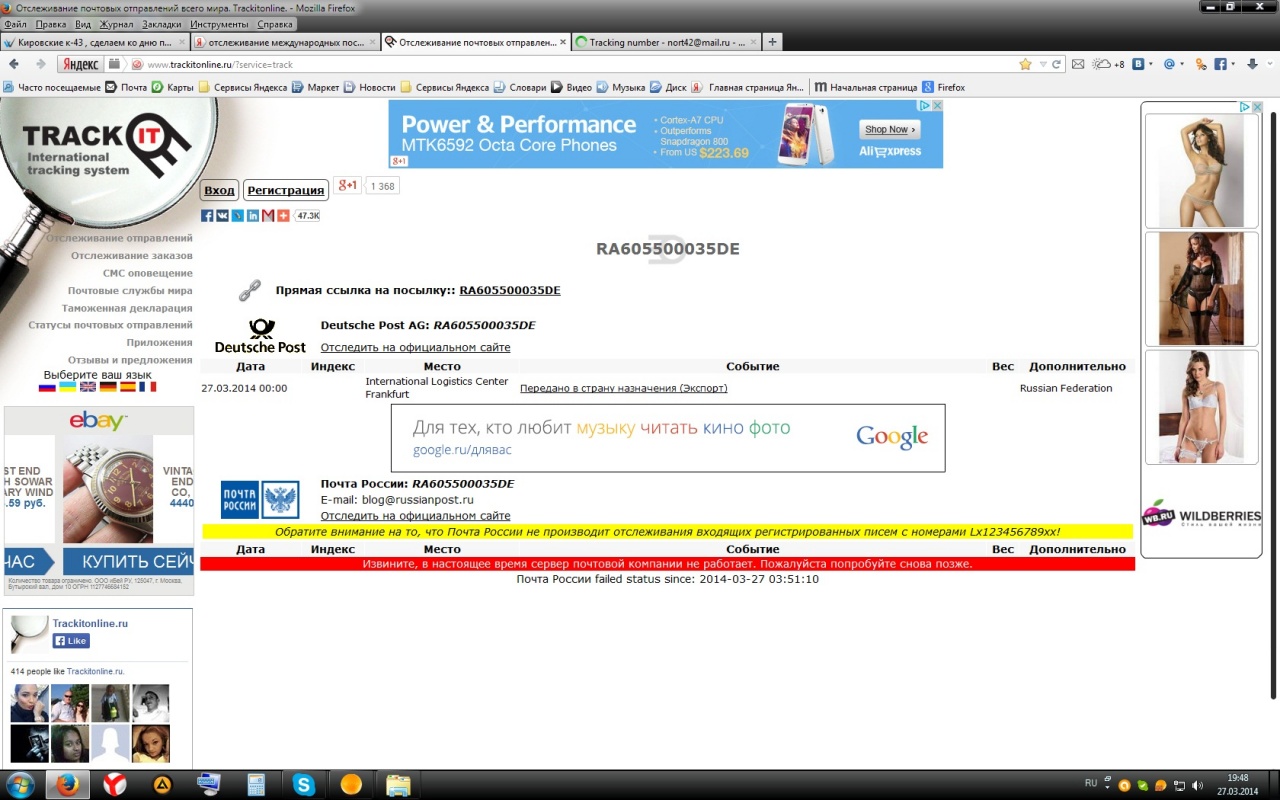
Task: Open the direct link RA605500035DE
Action: 509,291
